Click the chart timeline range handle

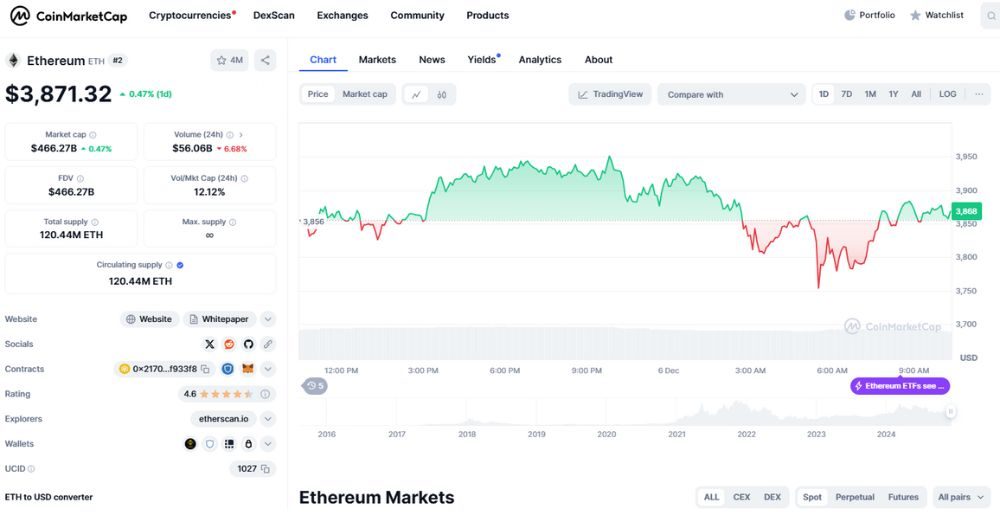coord(951,411)
